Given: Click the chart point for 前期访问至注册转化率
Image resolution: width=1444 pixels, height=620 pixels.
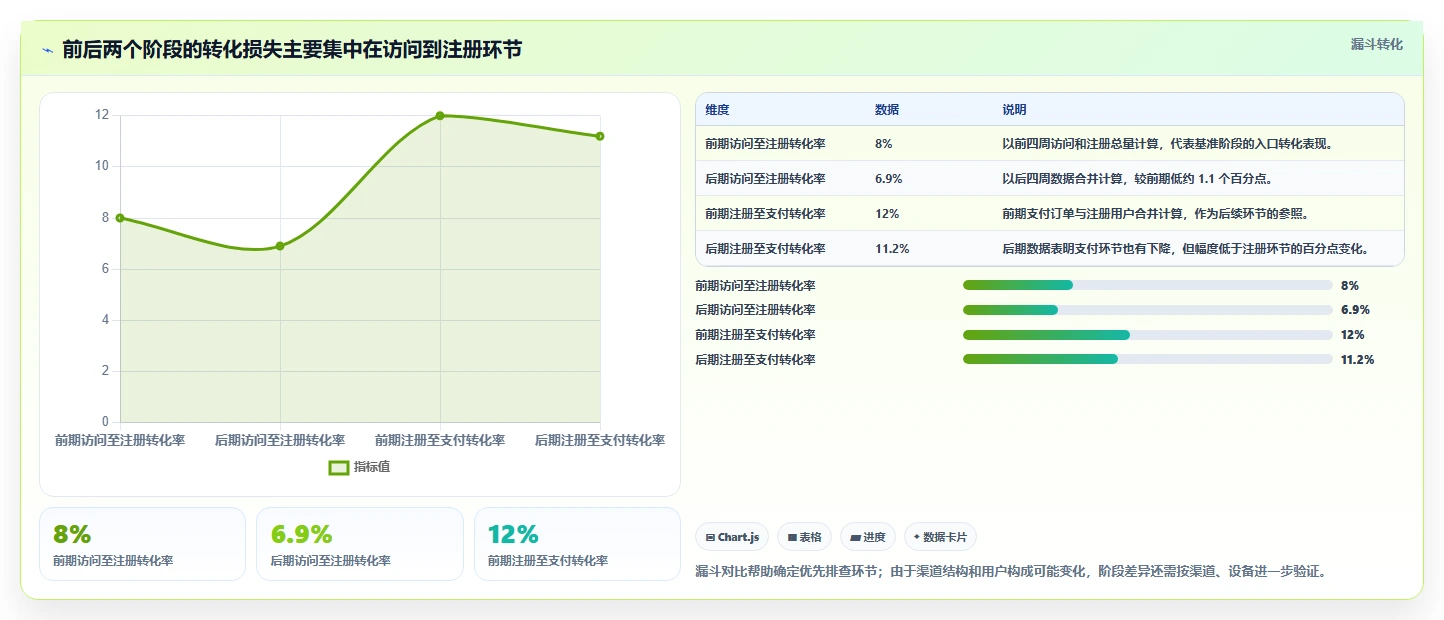Looking at the screenshot, I should [x=120, y=217].
